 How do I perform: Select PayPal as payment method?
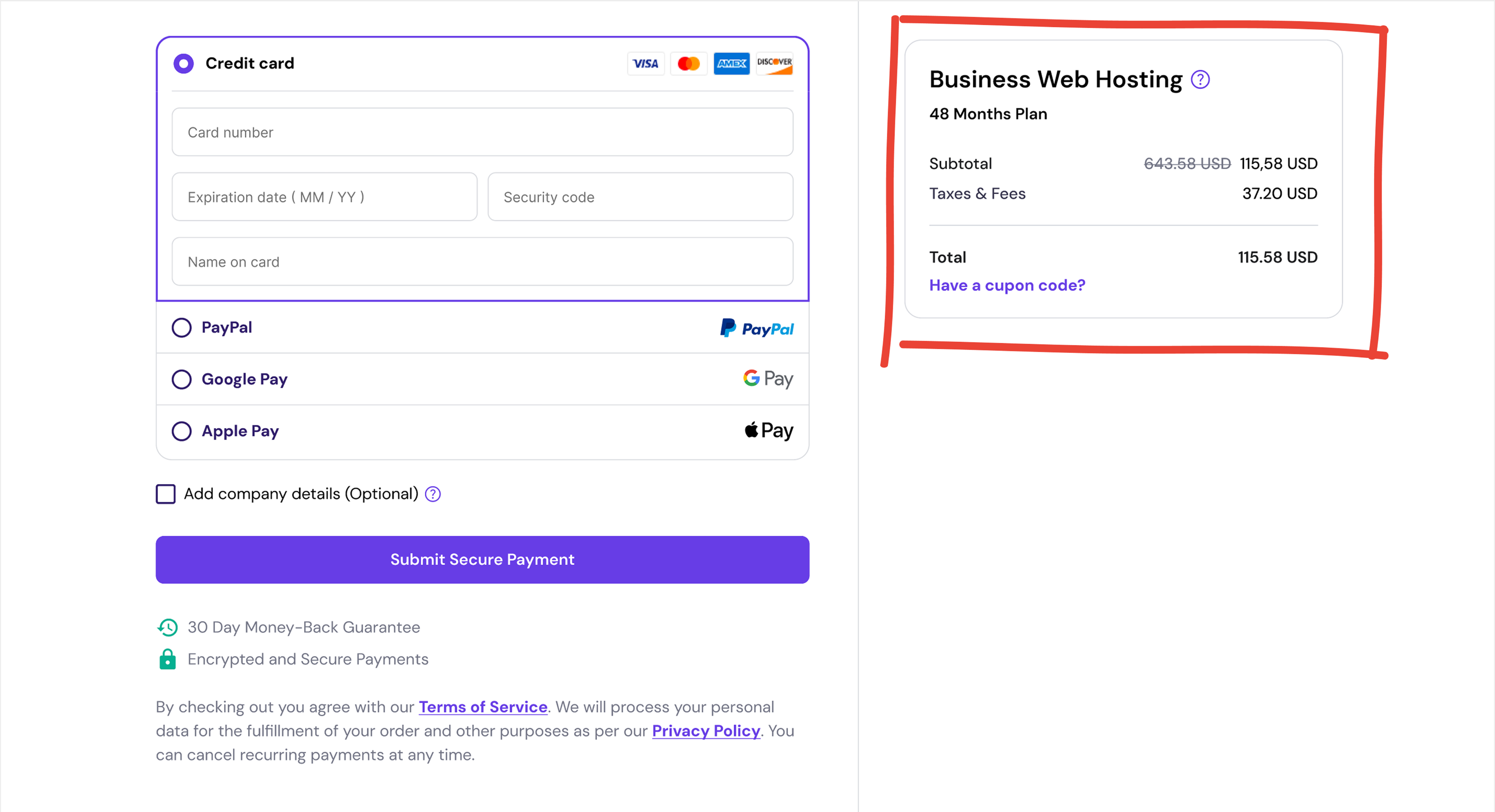(182, 328)
